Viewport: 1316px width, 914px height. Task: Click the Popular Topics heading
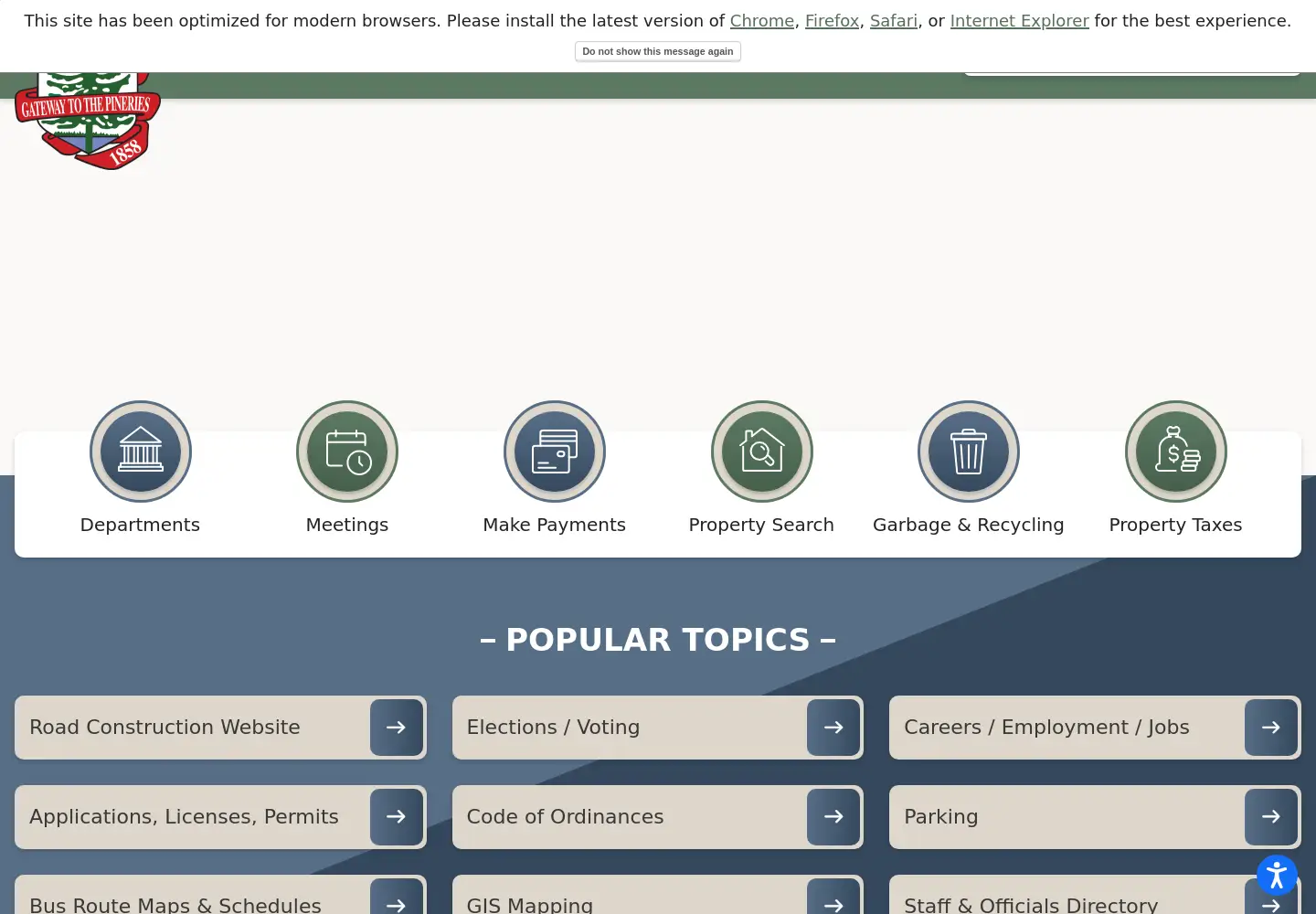(658, 640)
